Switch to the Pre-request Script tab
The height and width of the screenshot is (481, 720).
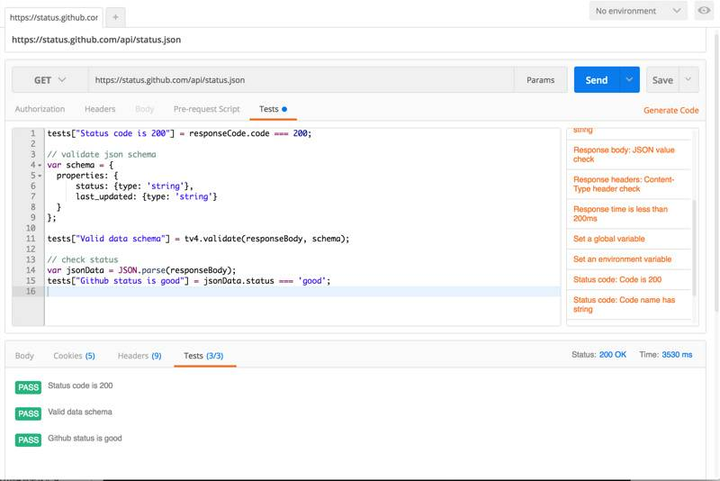[206, 109]
